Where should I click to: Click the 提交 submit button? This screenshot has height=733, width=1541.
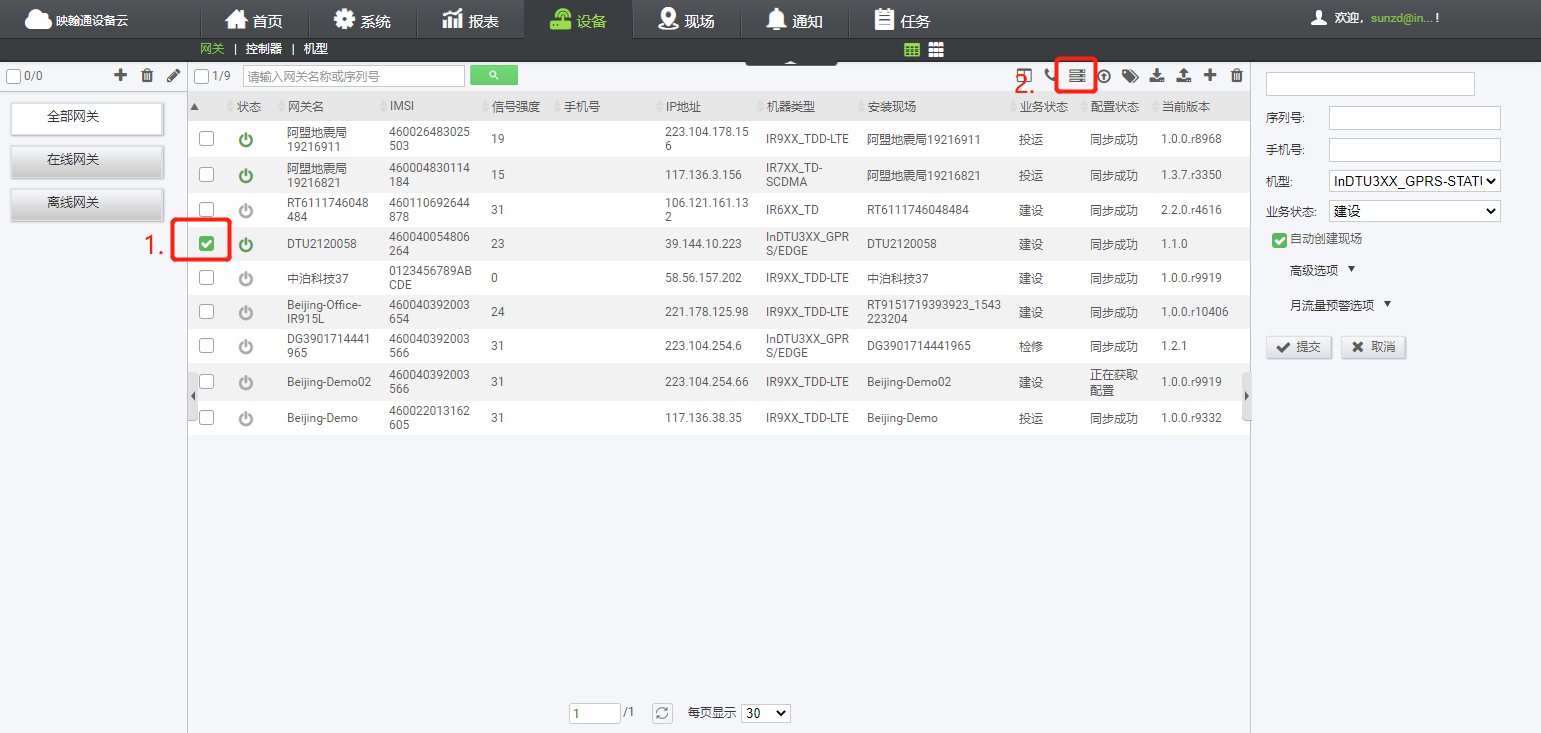(1298, 347)
